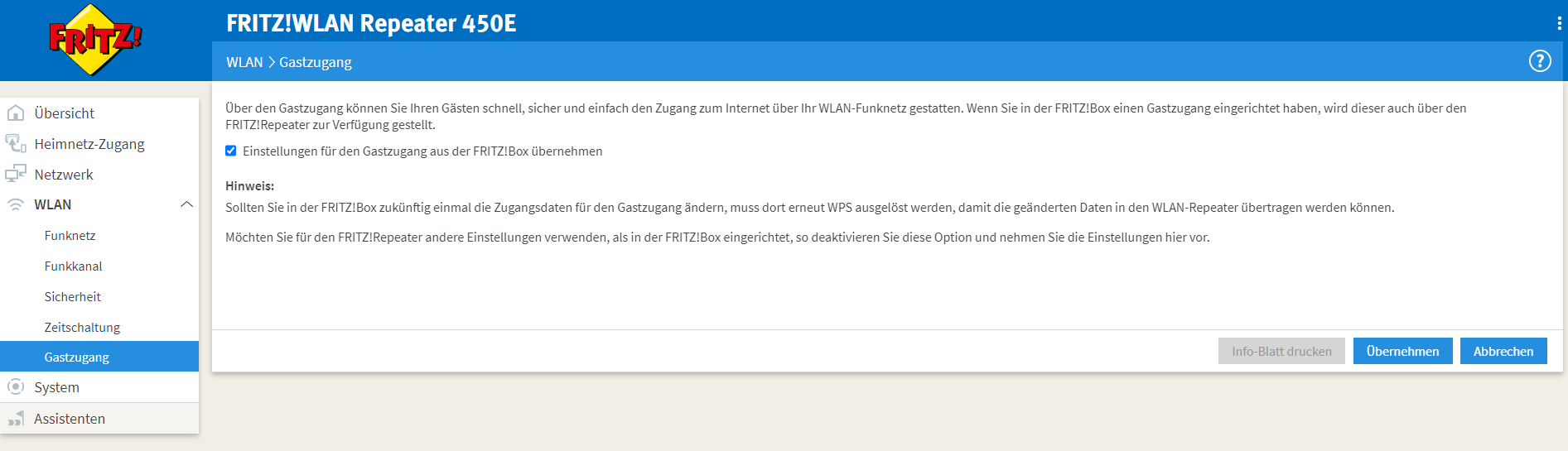The height and width of the screenshot is (451, 1568).
Task: Click Gastzugang in breadcrumb
Action: tap(316, 62)
